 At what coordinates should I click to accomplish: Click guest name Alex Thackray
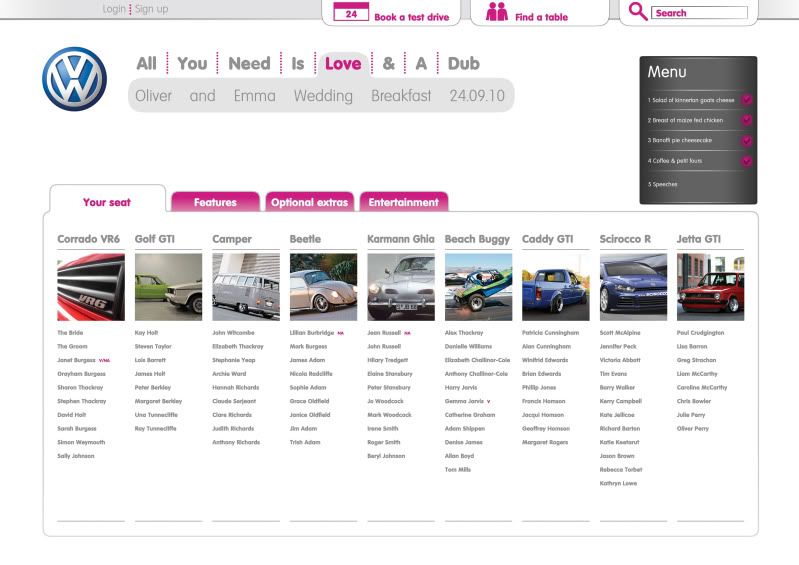point(464,333)
